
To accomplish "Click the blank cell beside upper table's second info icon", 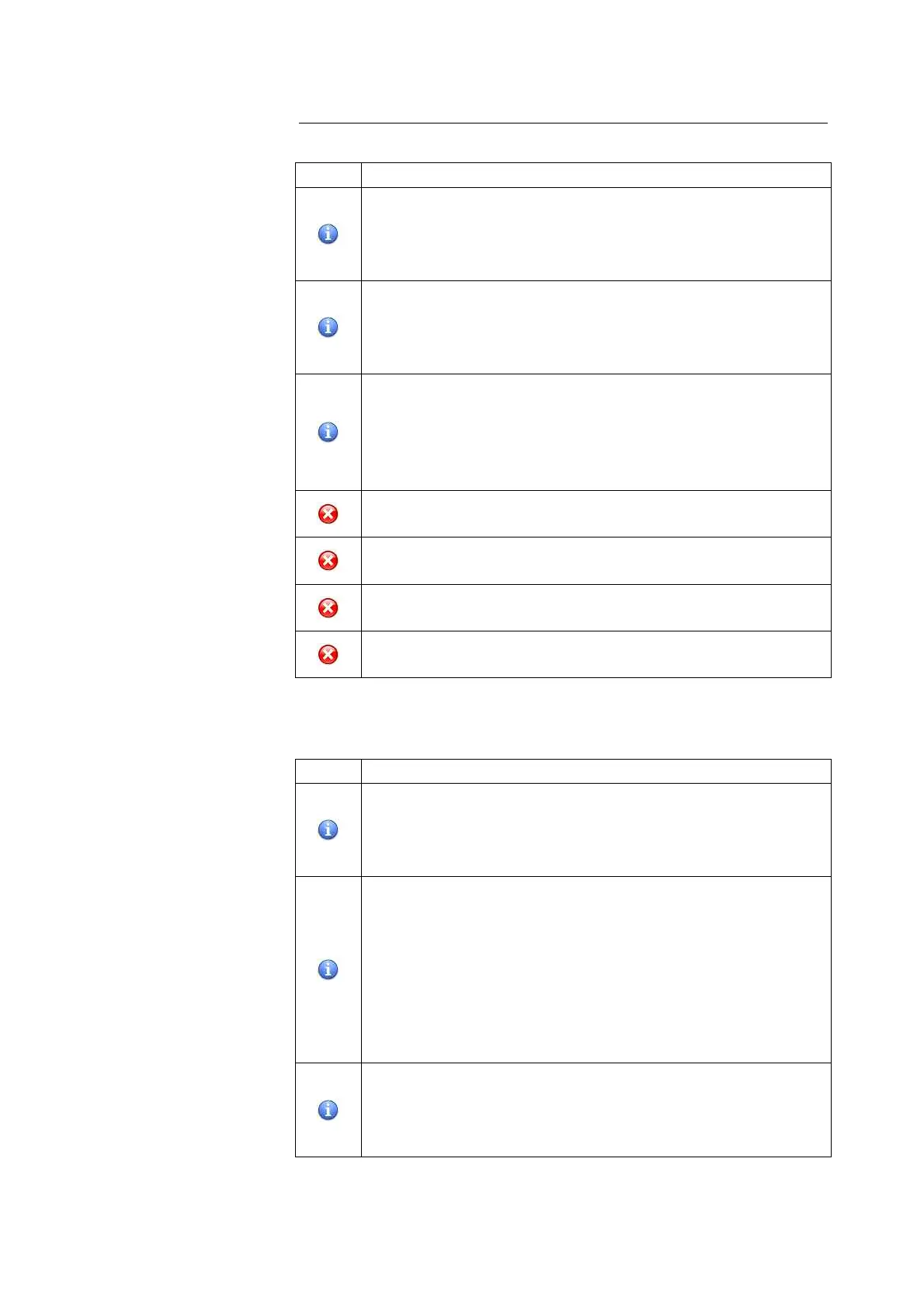I will click(x=596, y=327).
